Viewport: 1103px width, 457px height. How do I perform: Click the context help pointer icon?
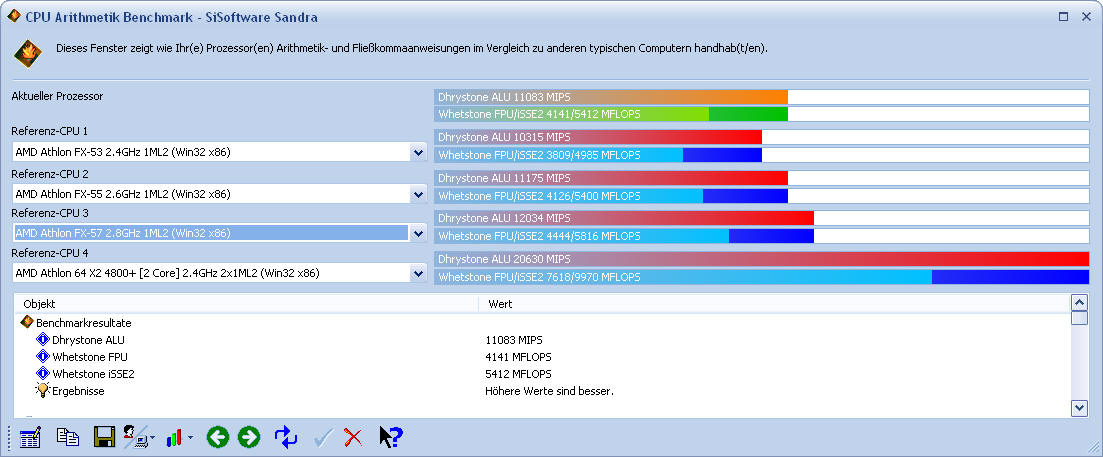click(x=390, y=437)
